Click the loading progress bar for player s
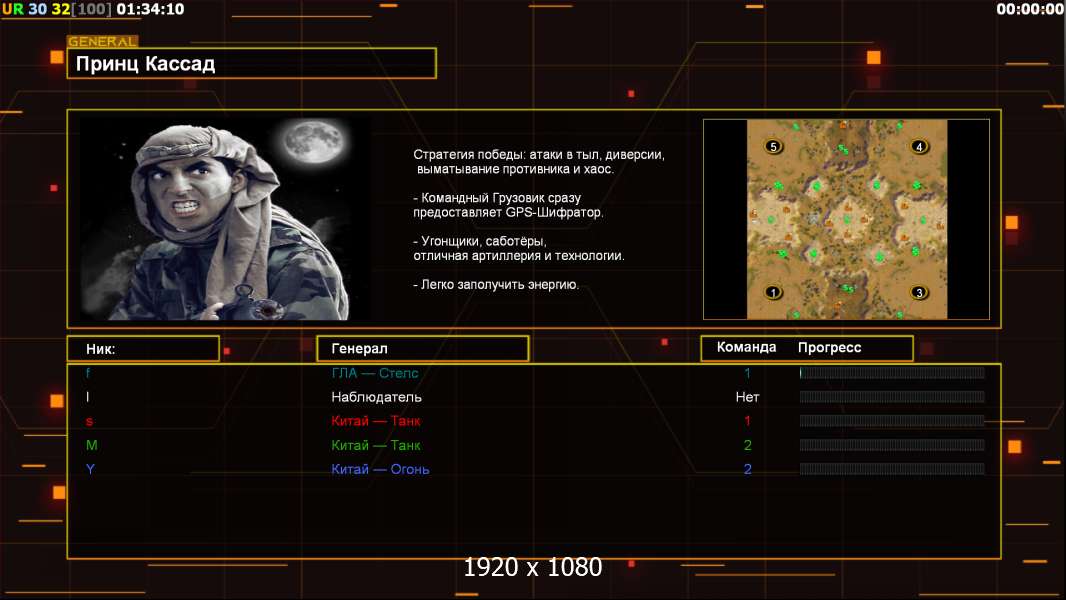Image resolution: width=1066 pixels, height=600 pixels. pos(892,421)
